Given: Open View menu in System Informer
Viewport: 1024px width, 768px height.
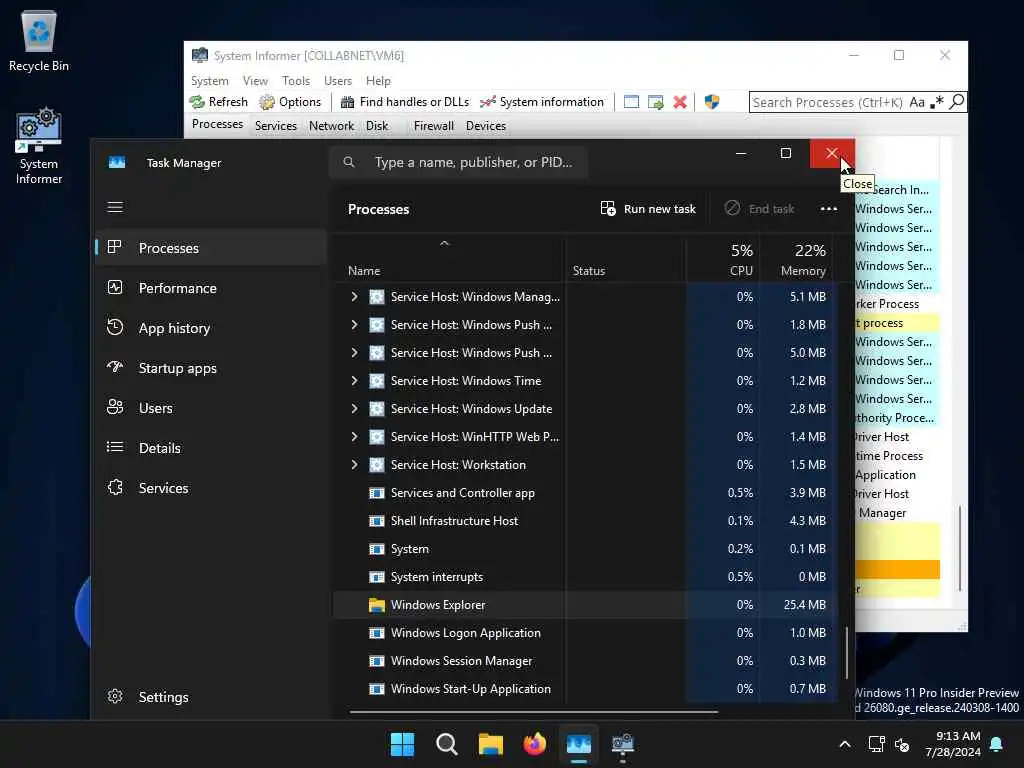Looking at the screenshot, I should pyautogui.click(x=255, y=81).
